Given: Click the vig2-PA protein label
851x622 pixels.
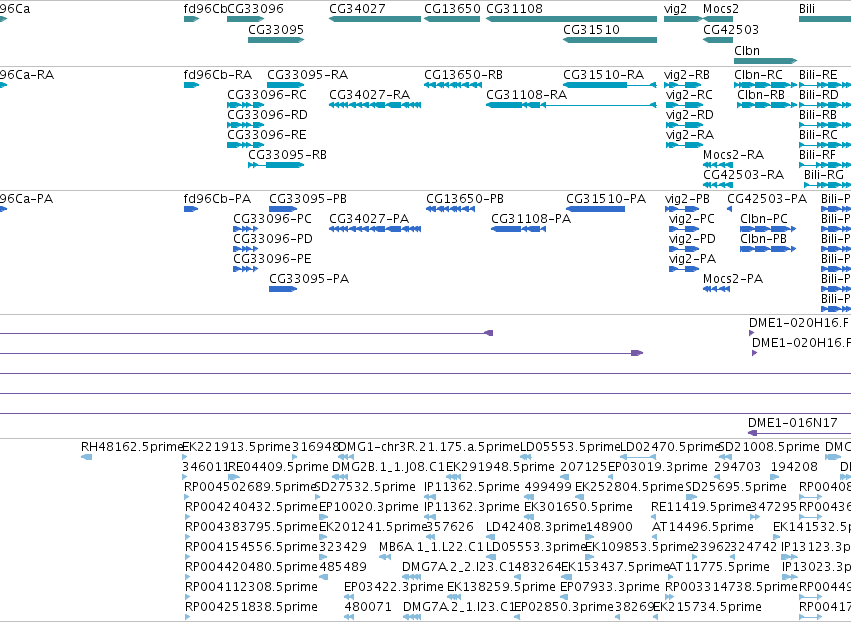Looking at the screenshot, I should 692,258.
